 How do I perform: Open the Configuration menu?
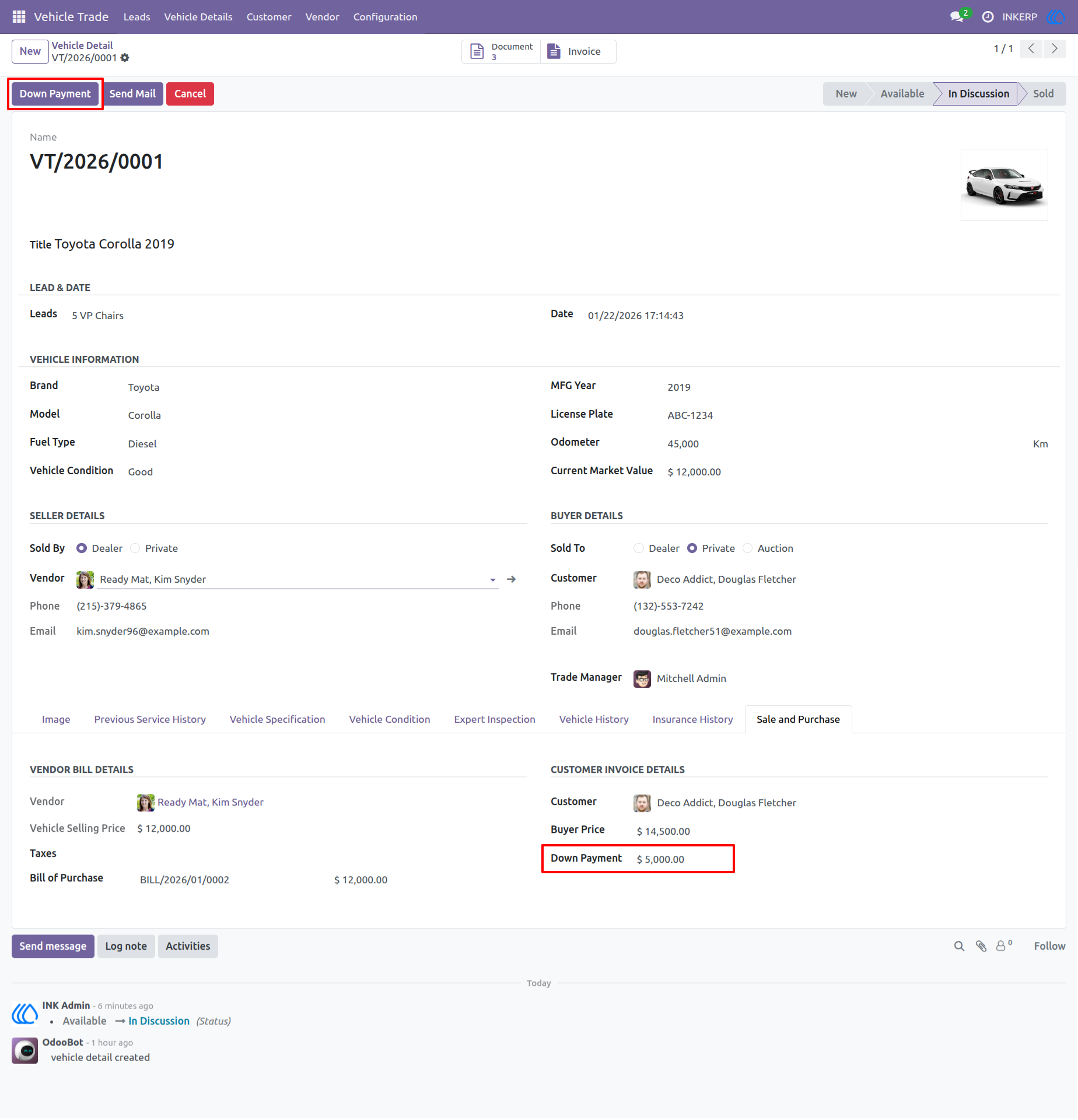click(x=385, y=17)
